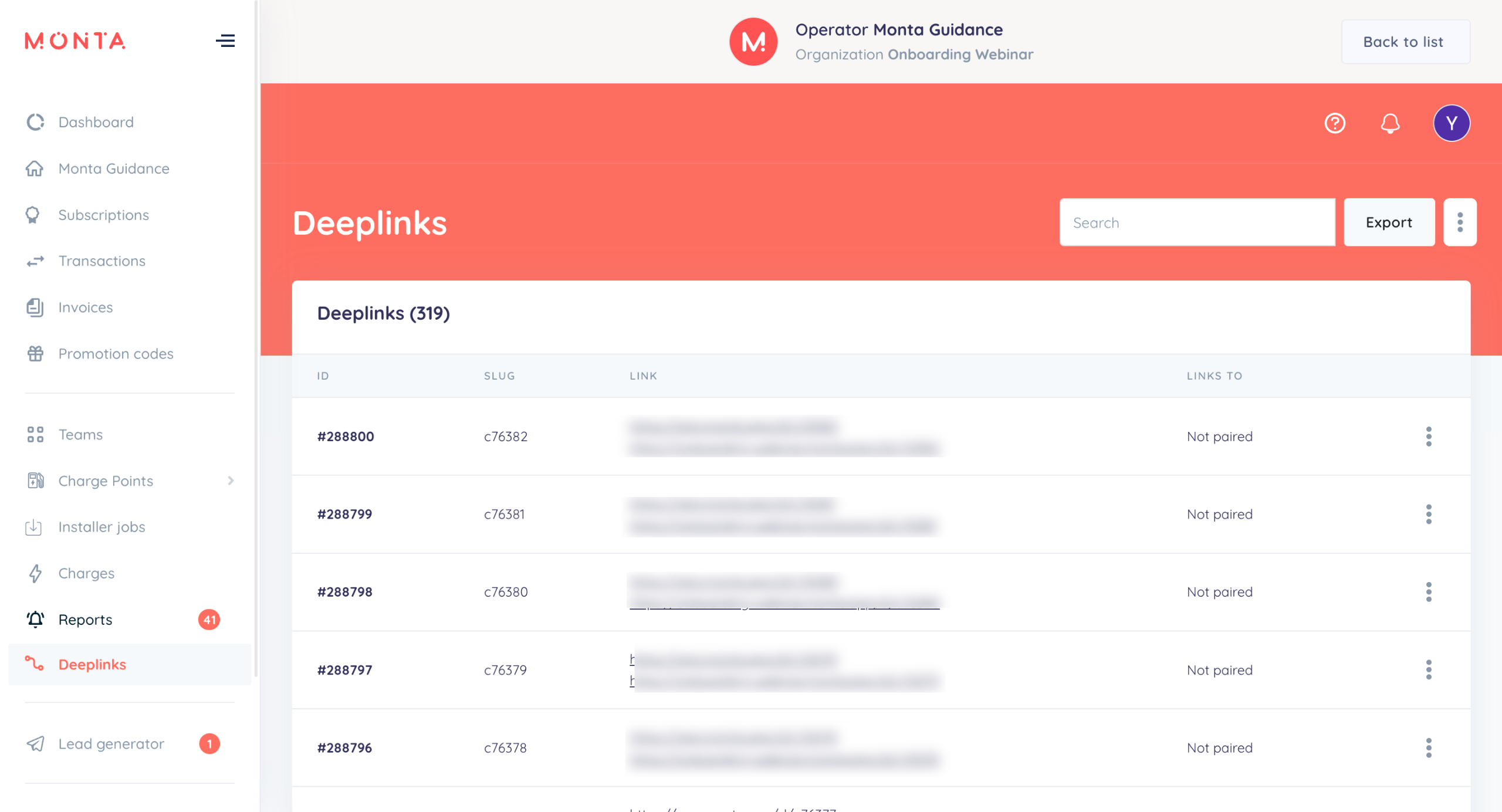Image resolution: width=1502 pixels, height=812 pixels.
Task: Click the Deeplinks search field
Action: tap(1197, 222)
